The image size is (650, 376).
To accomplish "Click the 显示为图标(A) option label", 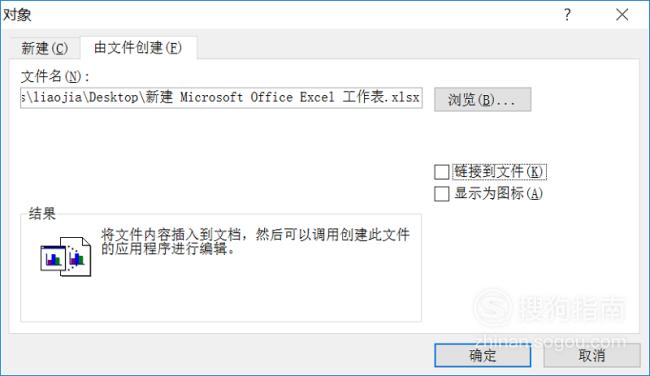I will (498, 193).
